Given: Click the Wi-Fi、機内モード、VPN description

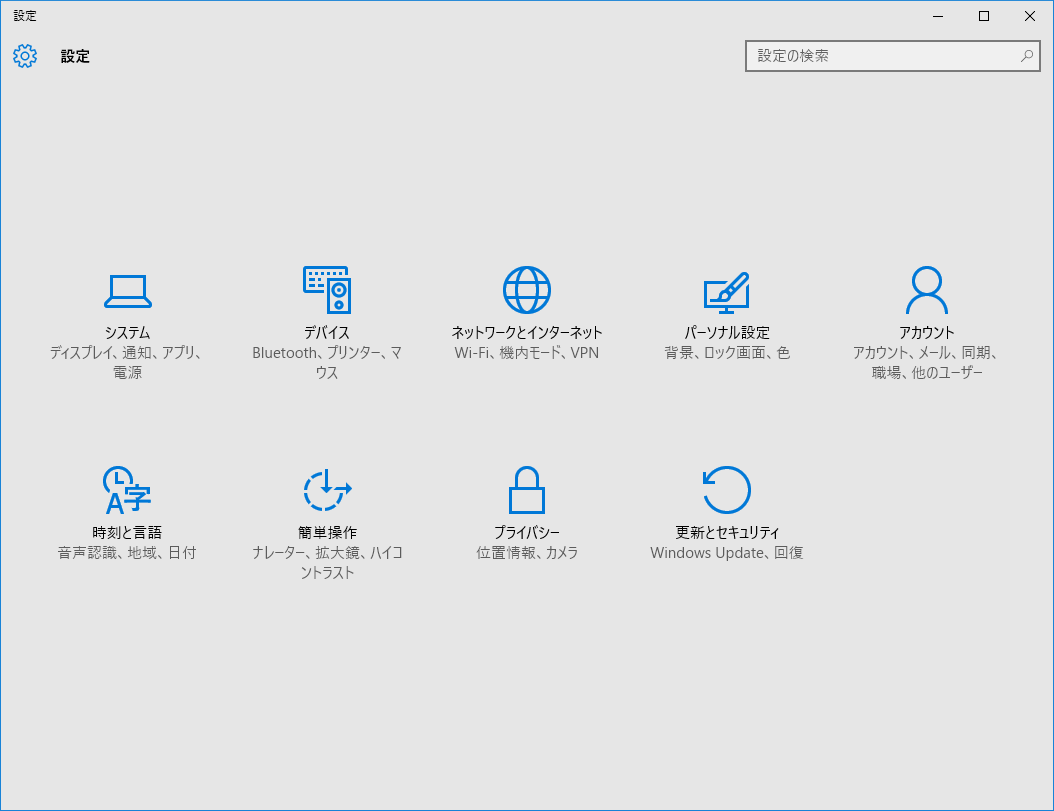Looking at the screenshot, I should click(527, 352).
